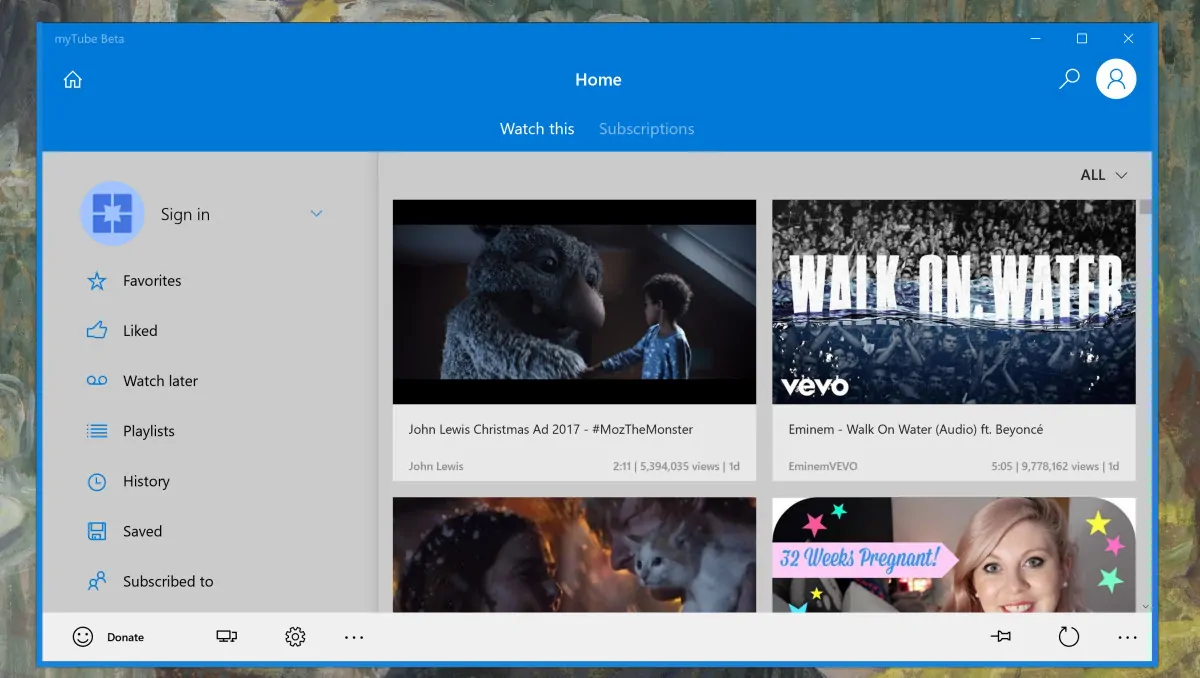Click the Sign in text

185,215
